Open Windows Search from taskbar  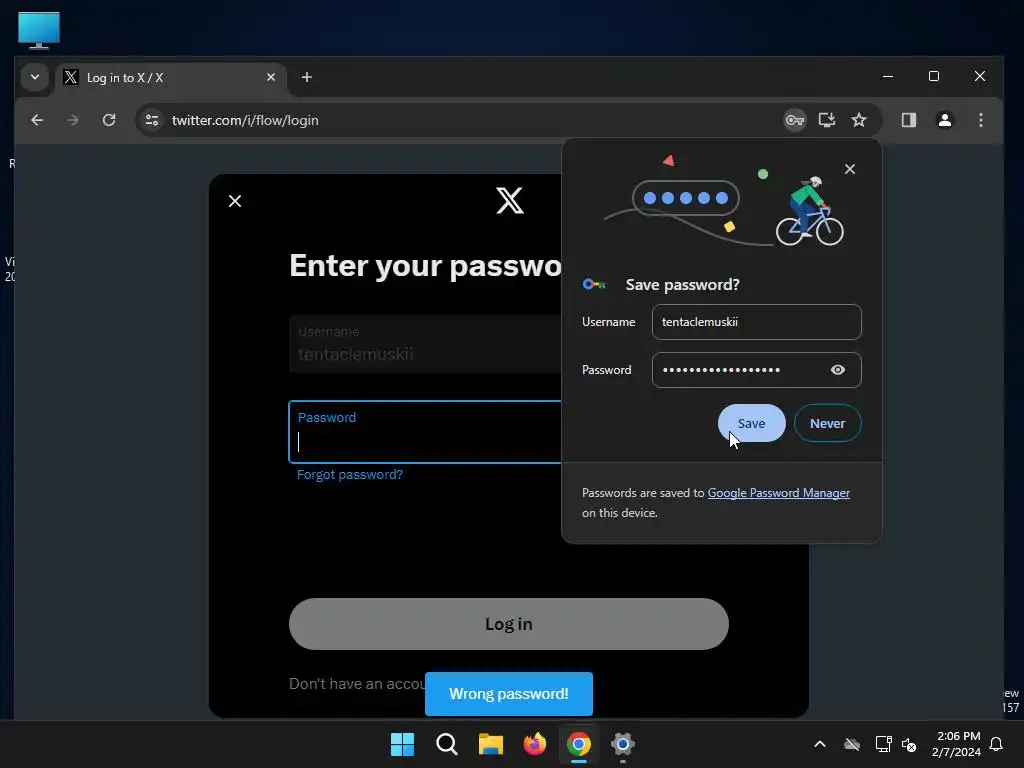click(447, 744)
